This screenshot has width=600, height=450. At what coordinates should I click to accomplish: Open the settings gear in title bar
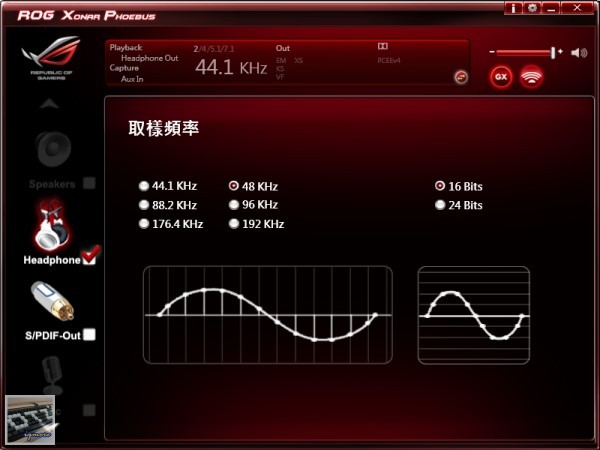coord(532,8)
